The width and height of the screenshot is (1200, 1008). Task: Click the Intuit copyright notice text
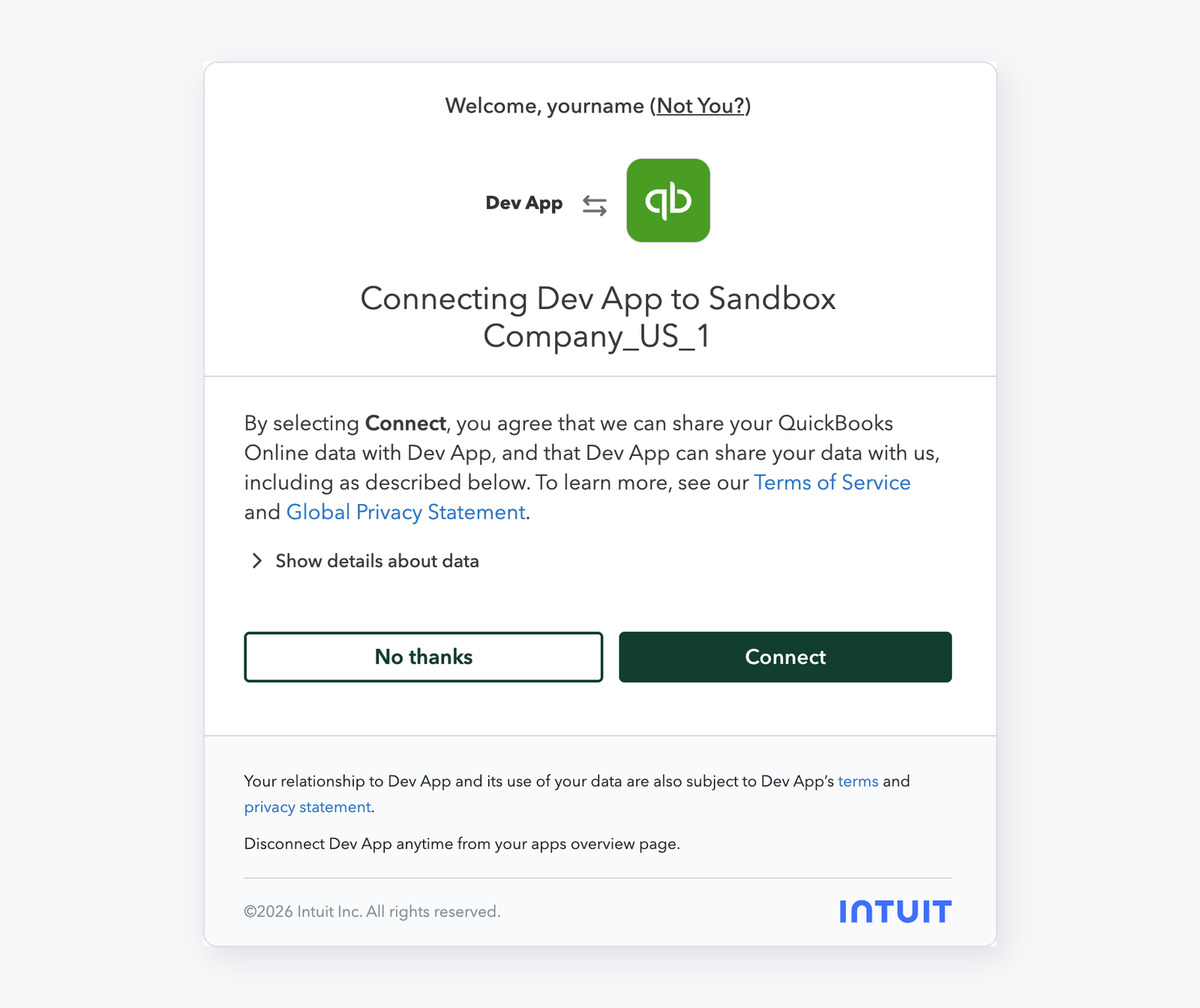(372, 911)
